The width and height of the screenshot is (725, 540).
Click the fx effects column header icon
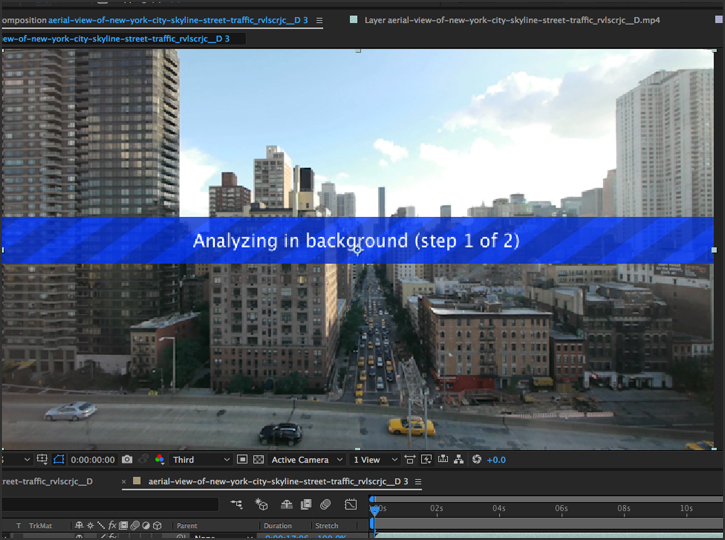click(x=112, y=526)
